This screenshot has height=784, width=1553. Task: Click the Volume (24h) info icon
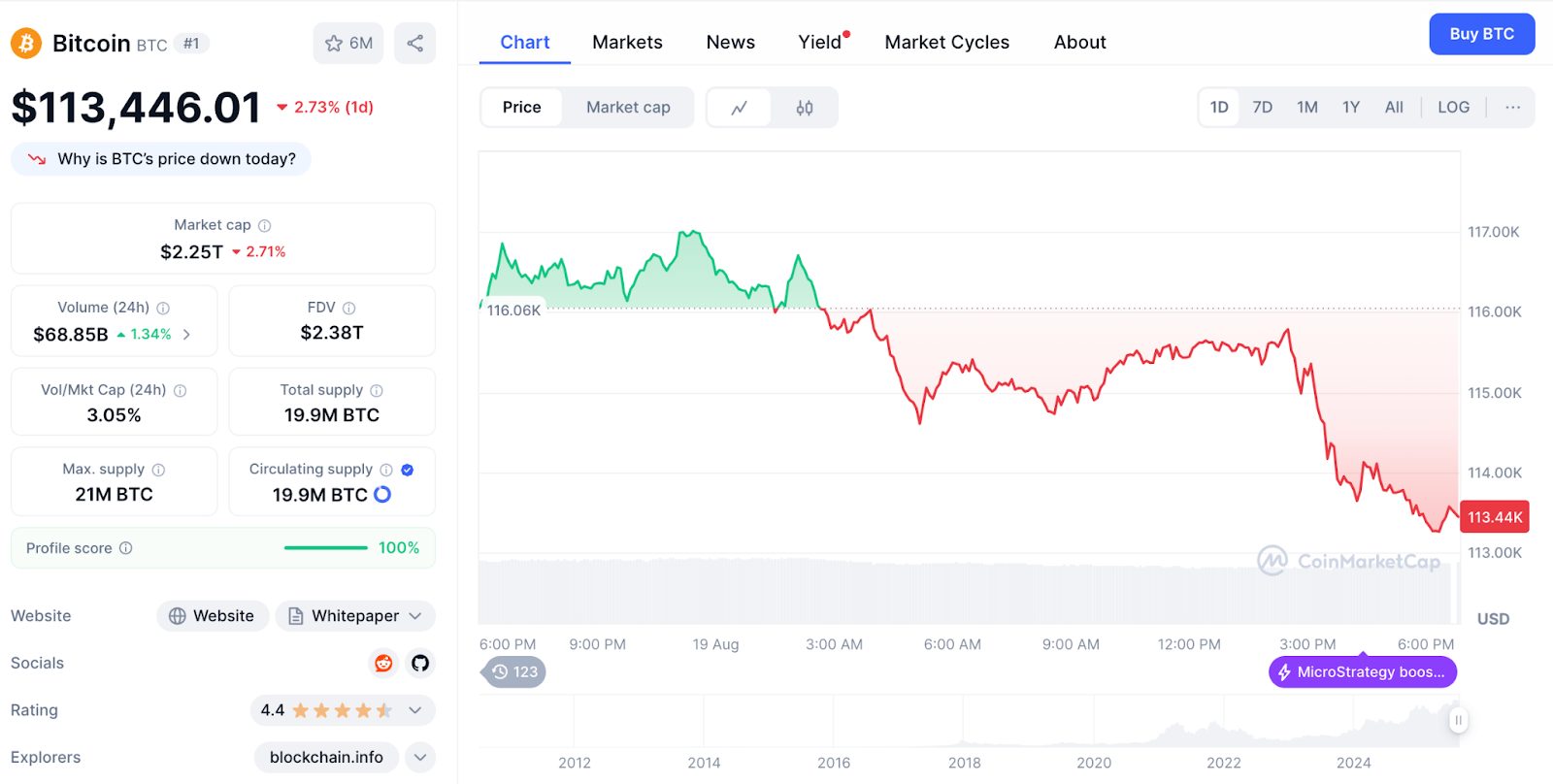(163, 308)
